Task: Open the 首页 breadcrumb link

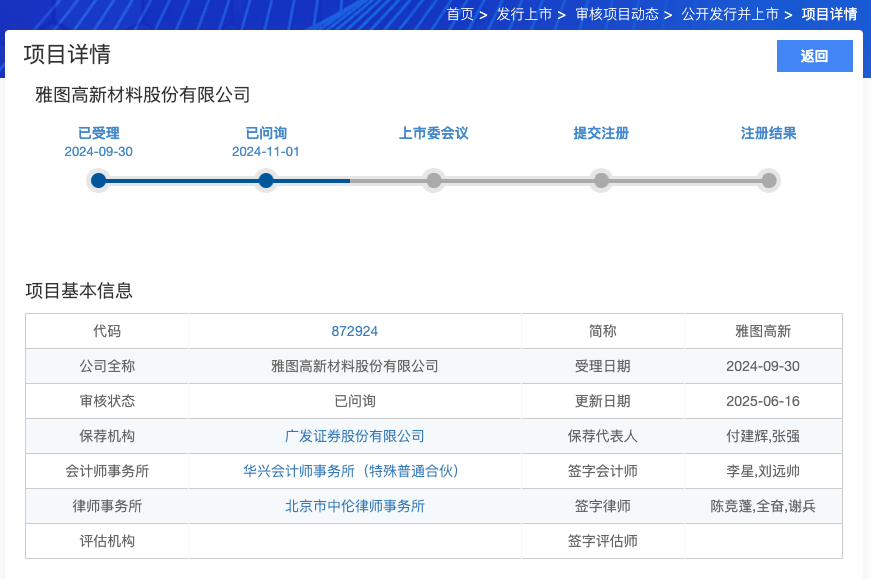Action: (460, 14)
